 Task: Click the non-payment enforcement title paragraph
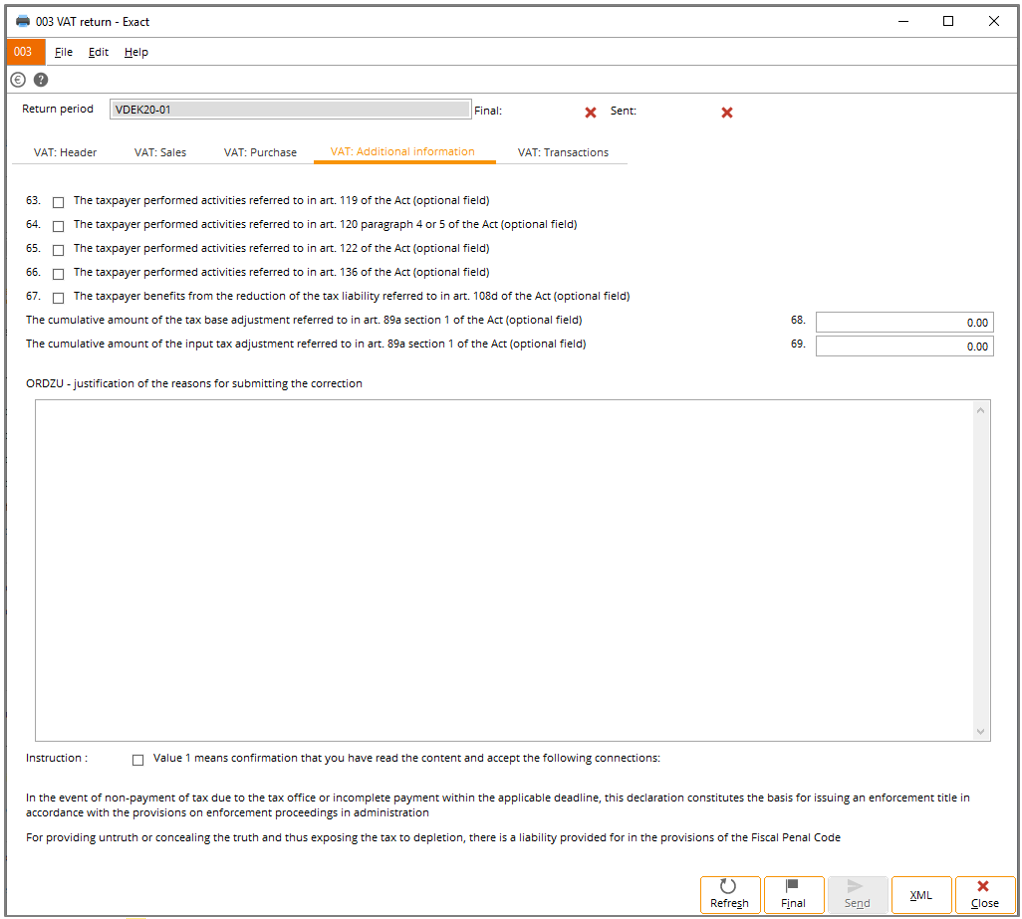tap(498, 805)
